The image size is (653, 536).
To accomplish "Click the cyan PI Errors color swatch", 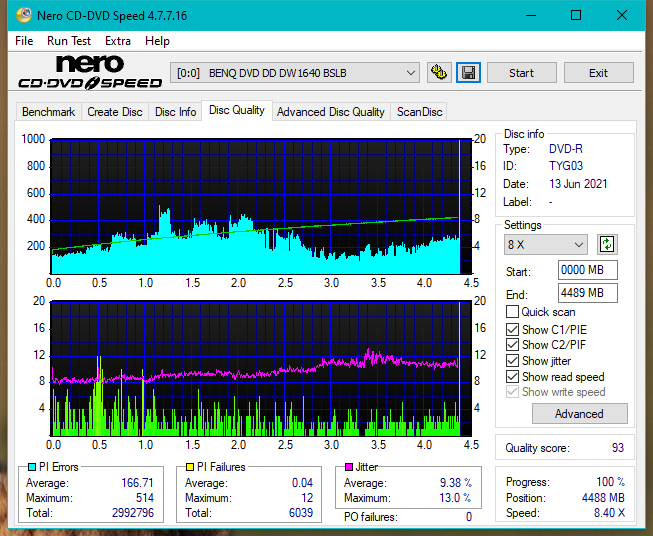I will tap(32, 467).
